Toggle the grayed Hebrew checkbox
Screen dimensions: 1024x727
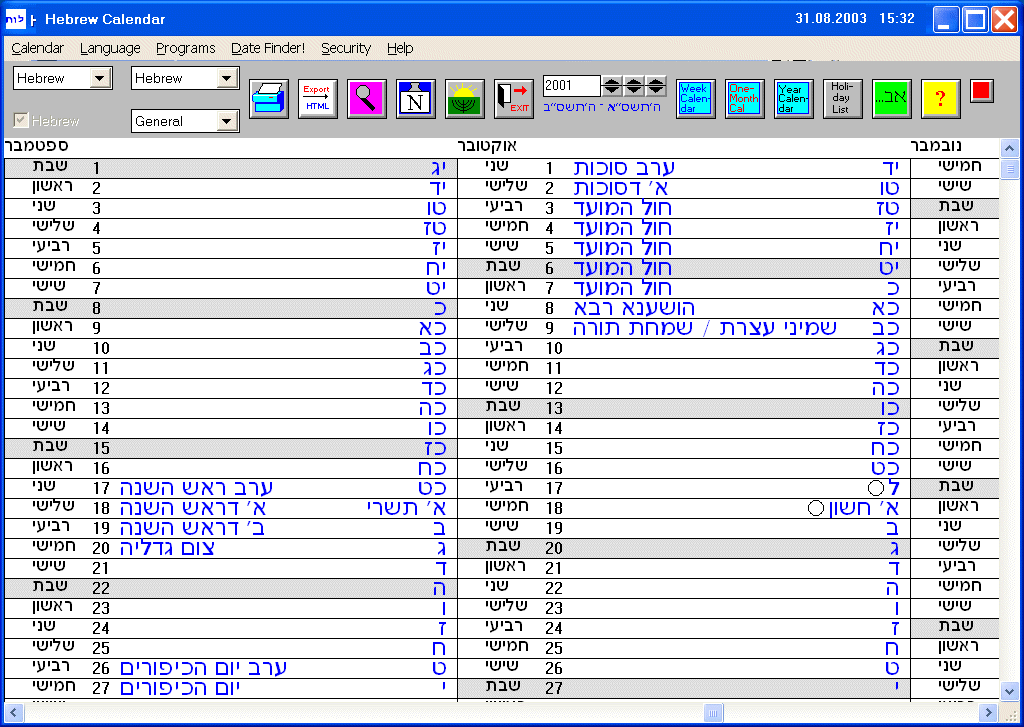(x=21, y=120)
